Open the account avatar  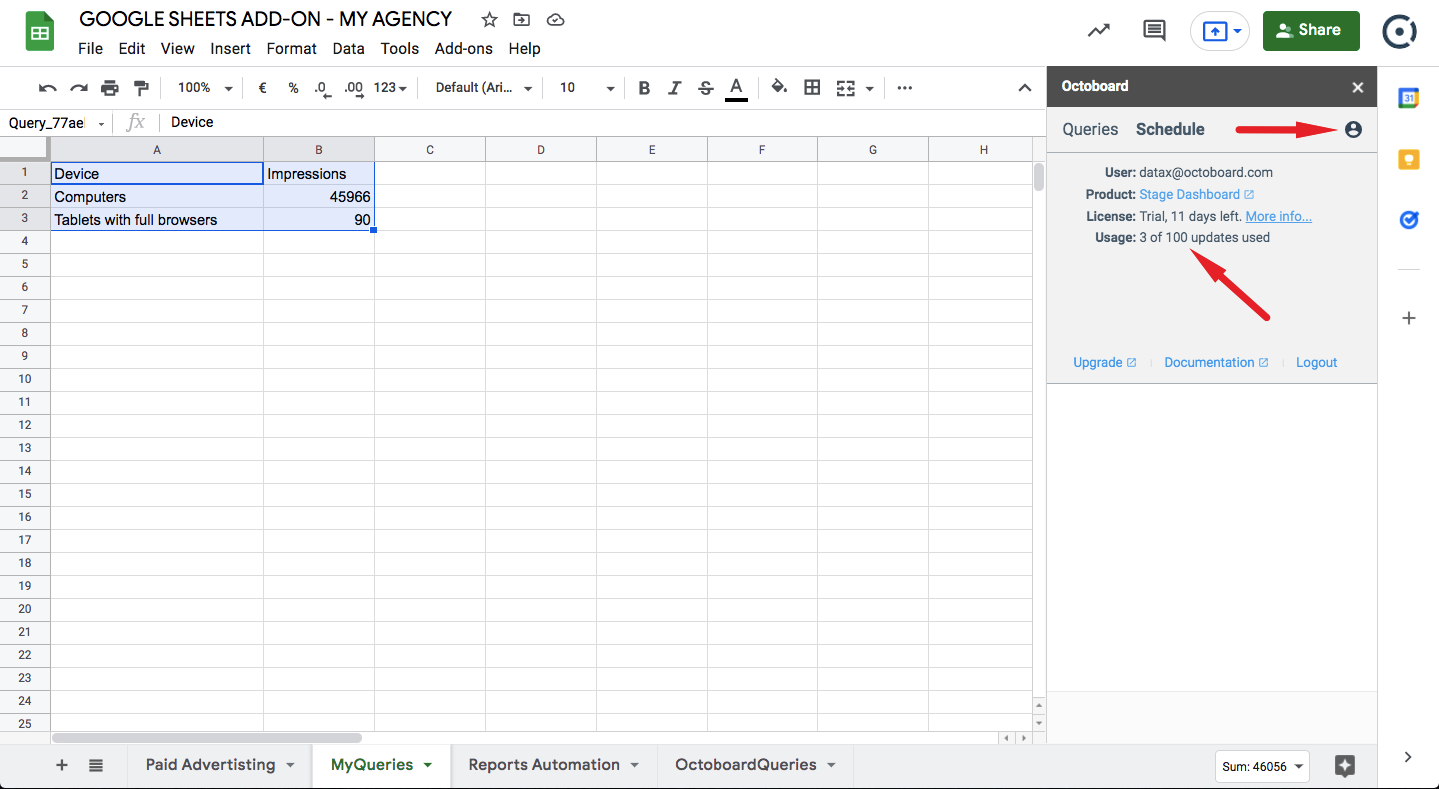[1399, 31]
